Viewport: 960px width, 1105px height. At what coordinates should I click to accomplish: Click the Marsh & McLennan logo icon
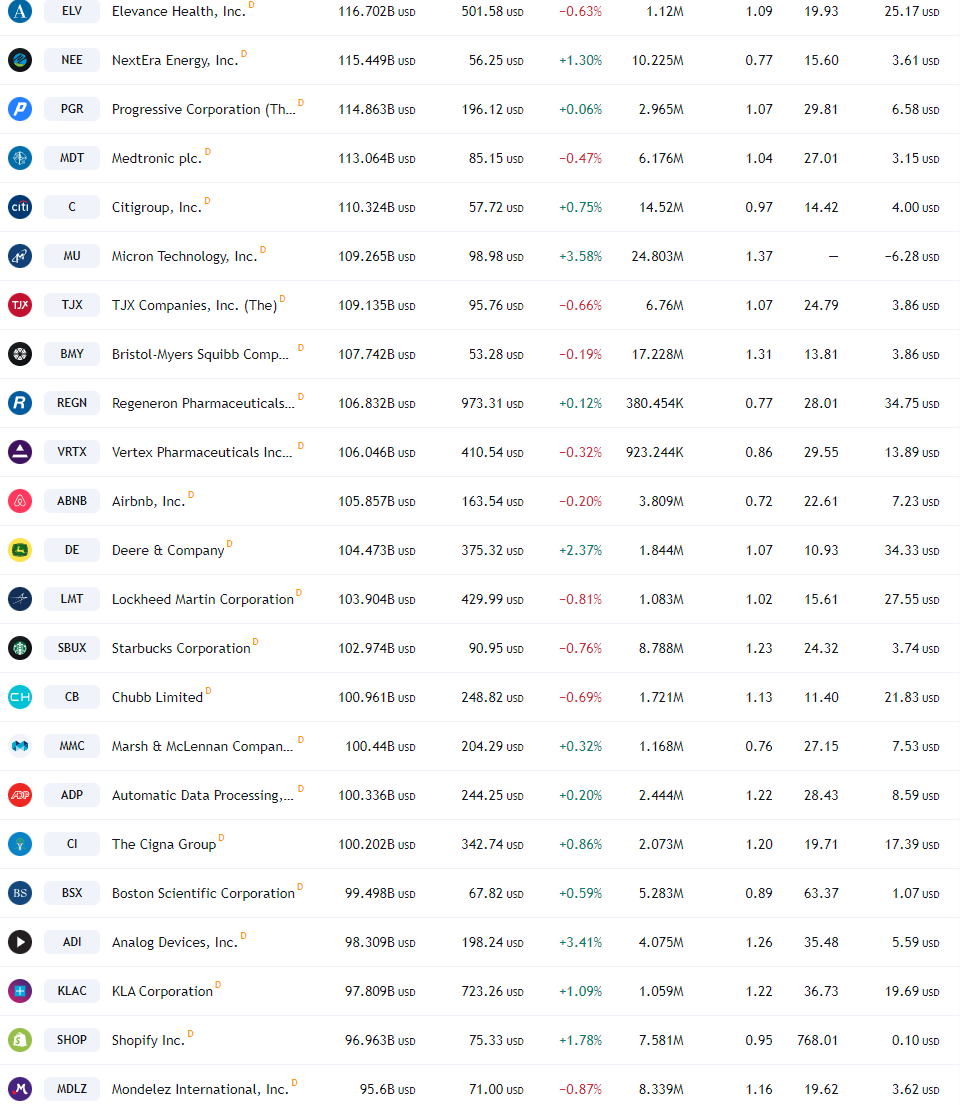tap(20, 746)
